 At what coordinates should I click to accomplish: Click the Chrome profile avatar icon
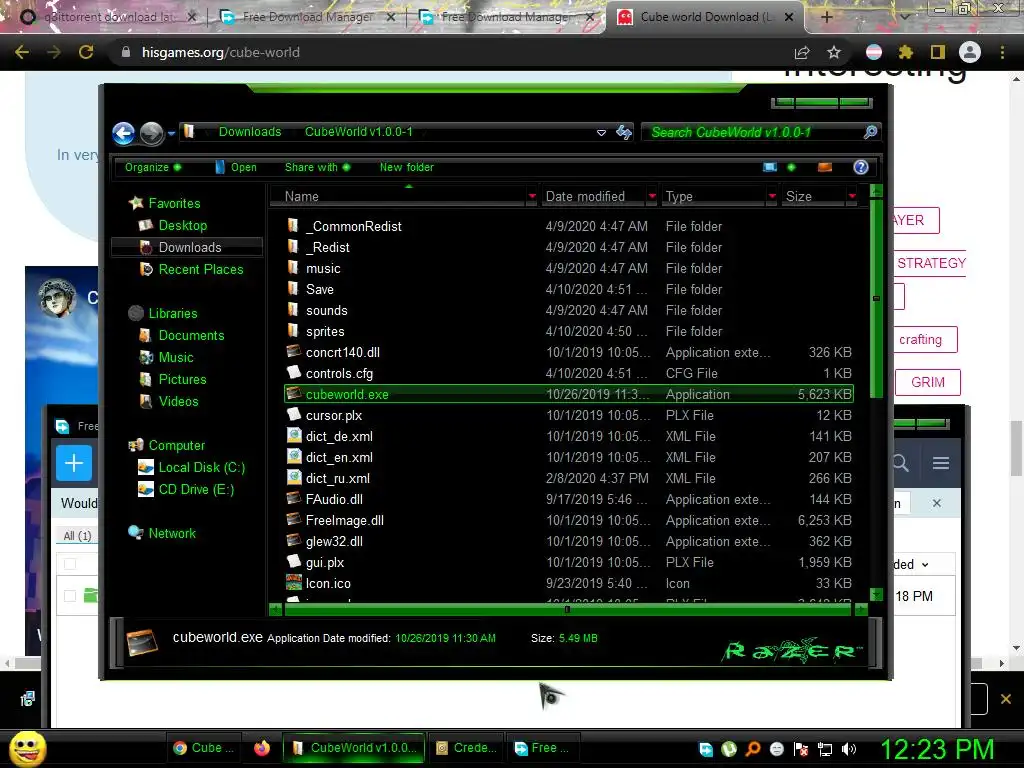(x=970, y=52)
